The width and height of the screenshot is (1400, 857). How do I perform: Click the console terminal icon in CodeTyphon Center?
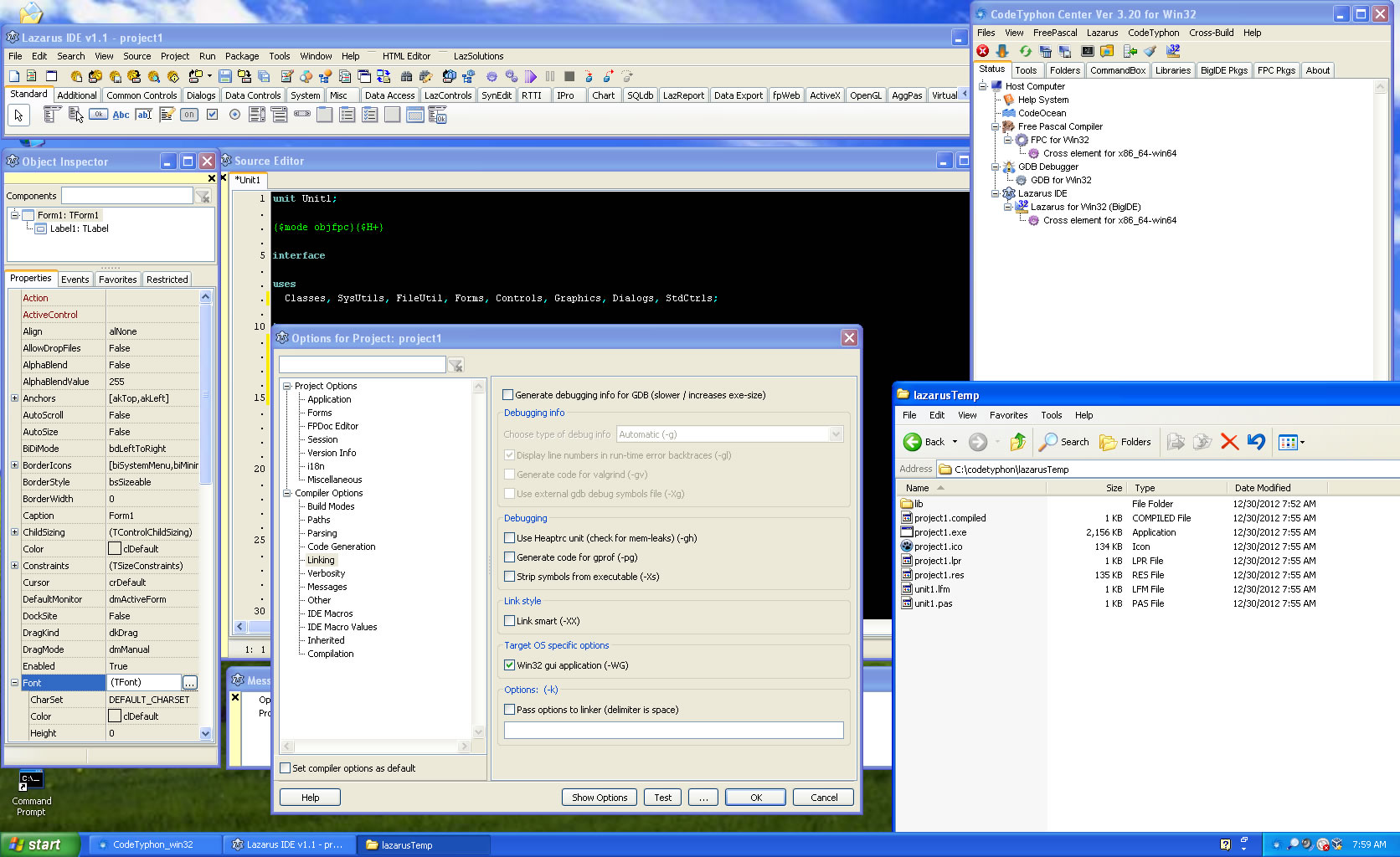pyautogui.click(x=1087, y=51)
